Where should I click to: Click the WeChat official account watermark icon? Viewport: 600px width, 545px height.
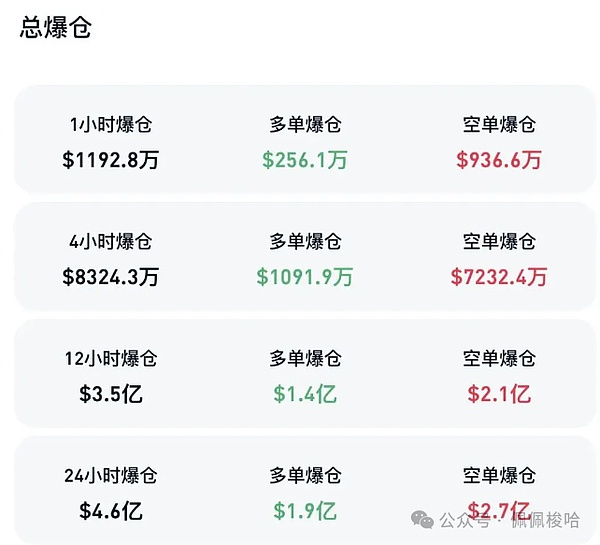tap(425, 520)
